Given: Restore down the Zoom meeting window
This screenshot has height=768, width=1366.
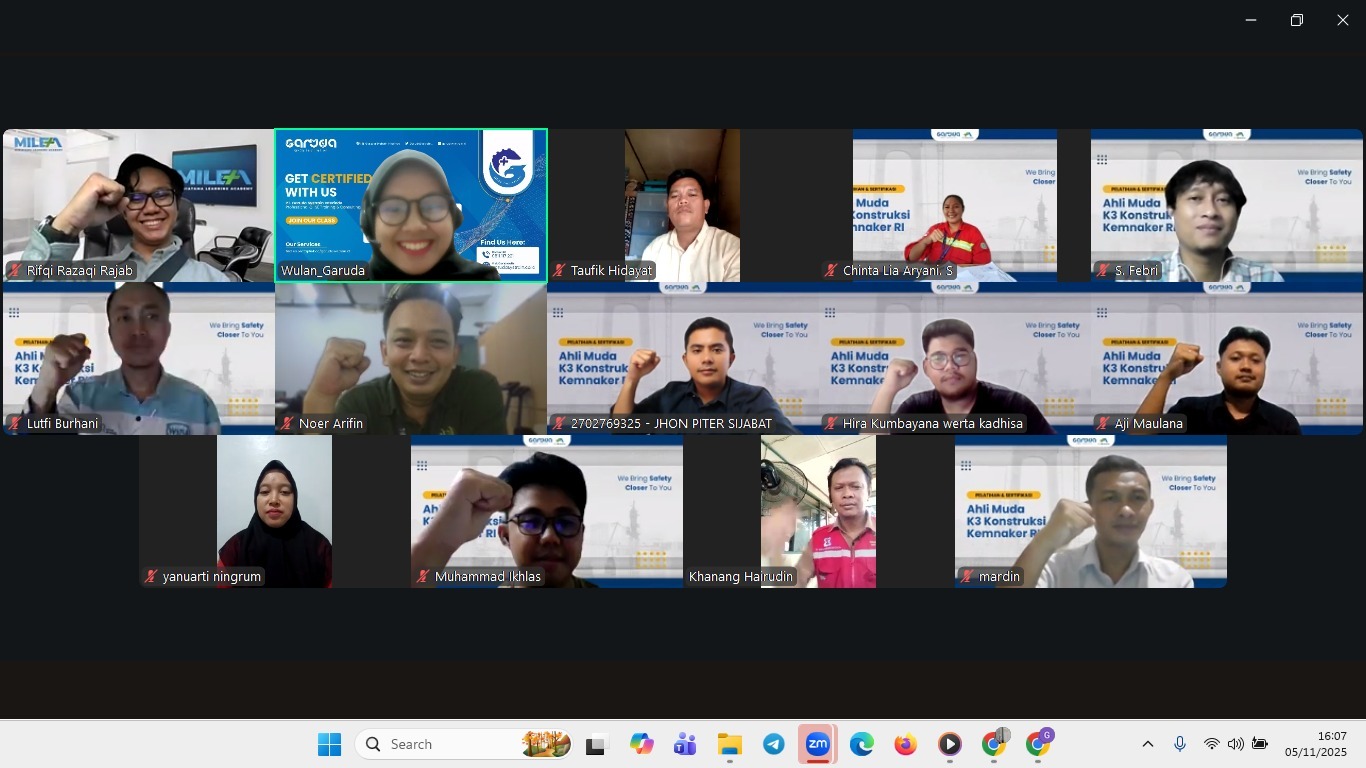Looking at the screenshot, I should [1296, 20].
